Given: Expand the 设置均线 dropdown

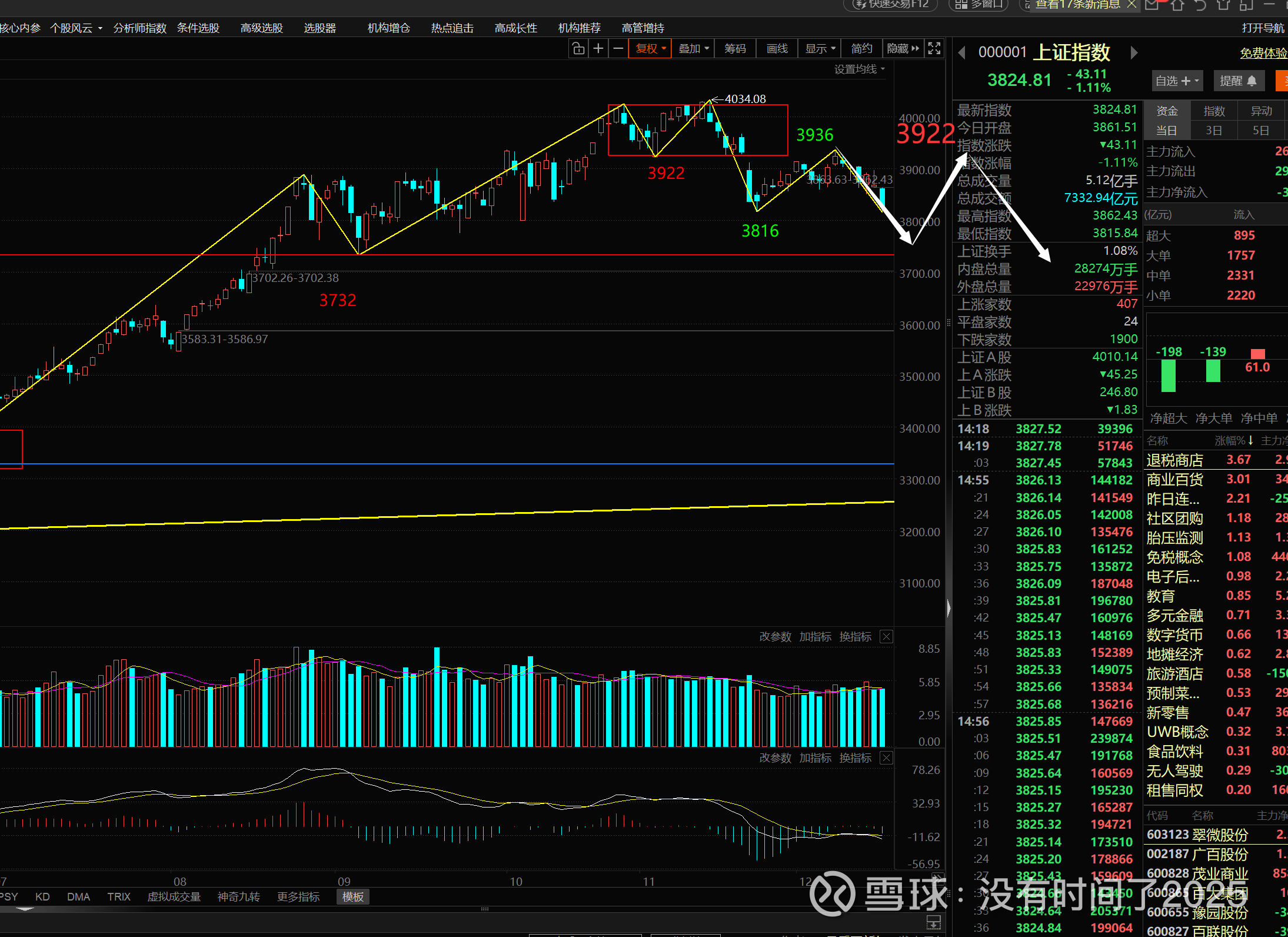Looking at the screenshot, I should point(859,69).
